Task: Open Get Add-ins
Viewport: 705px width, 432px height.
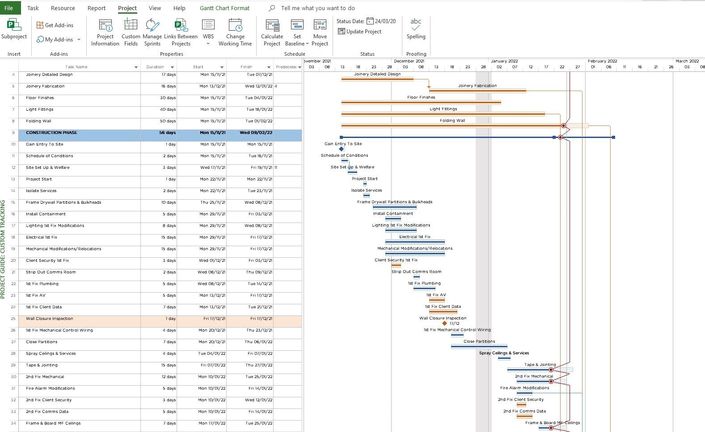Action: (55, 25)
